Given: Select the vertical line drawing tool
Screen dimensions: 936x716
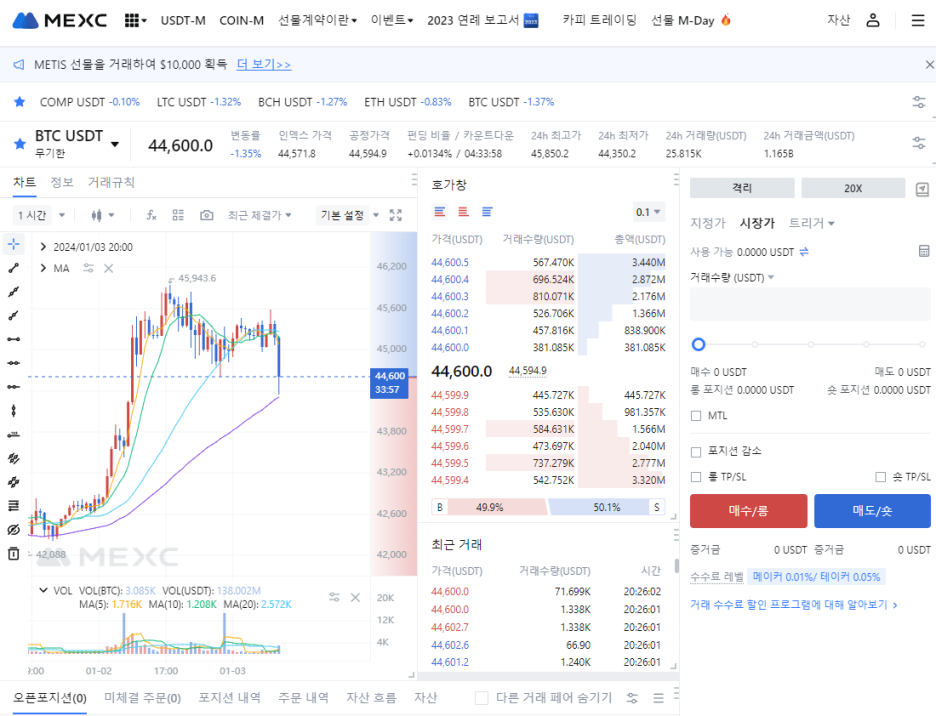Looking at the screenshot, I should [14, 410].
